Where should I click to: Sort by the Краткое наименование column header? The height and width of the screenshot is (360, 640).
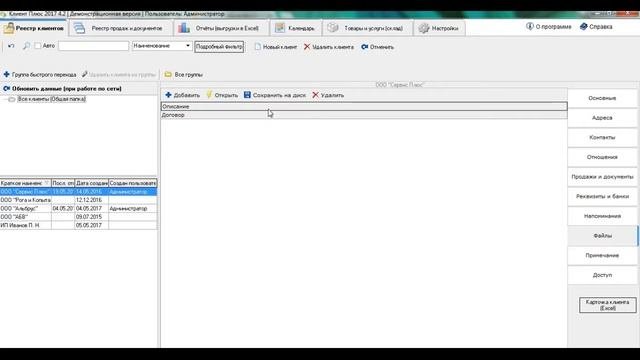[x=25, y=183]
